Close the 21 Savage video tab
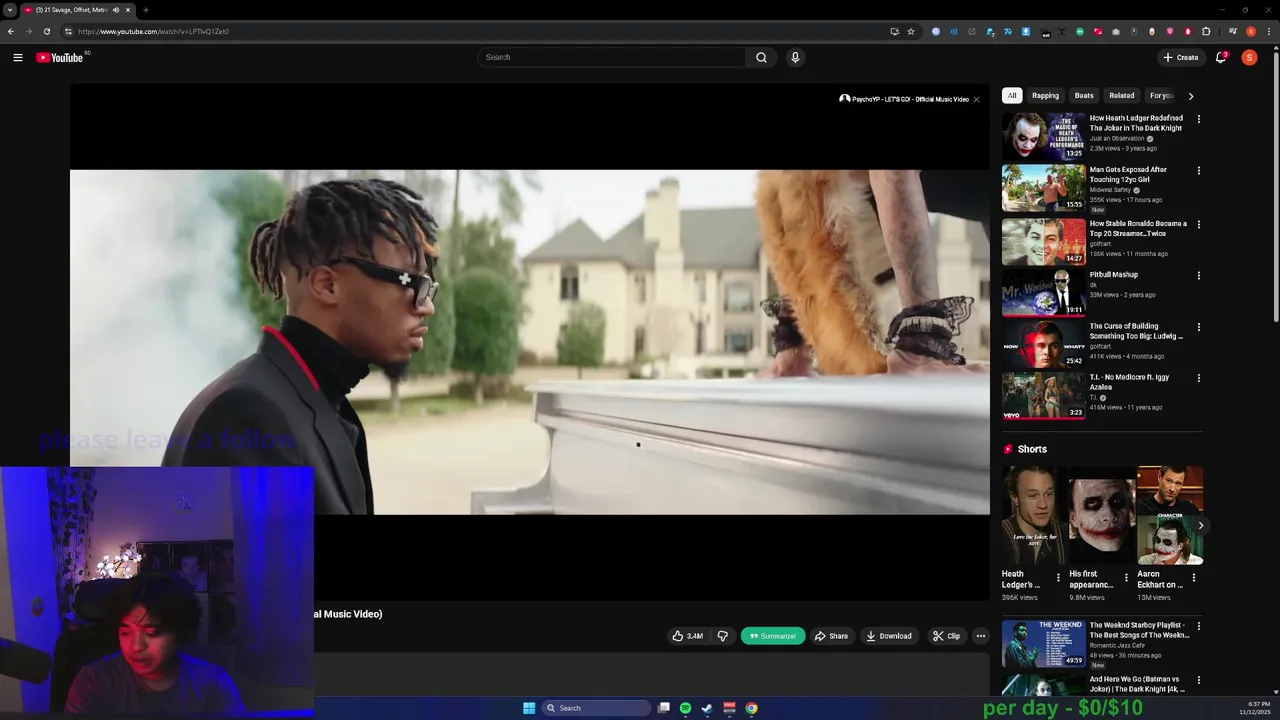Screen dimensions: 1280x720 click(x=128, y=10)
